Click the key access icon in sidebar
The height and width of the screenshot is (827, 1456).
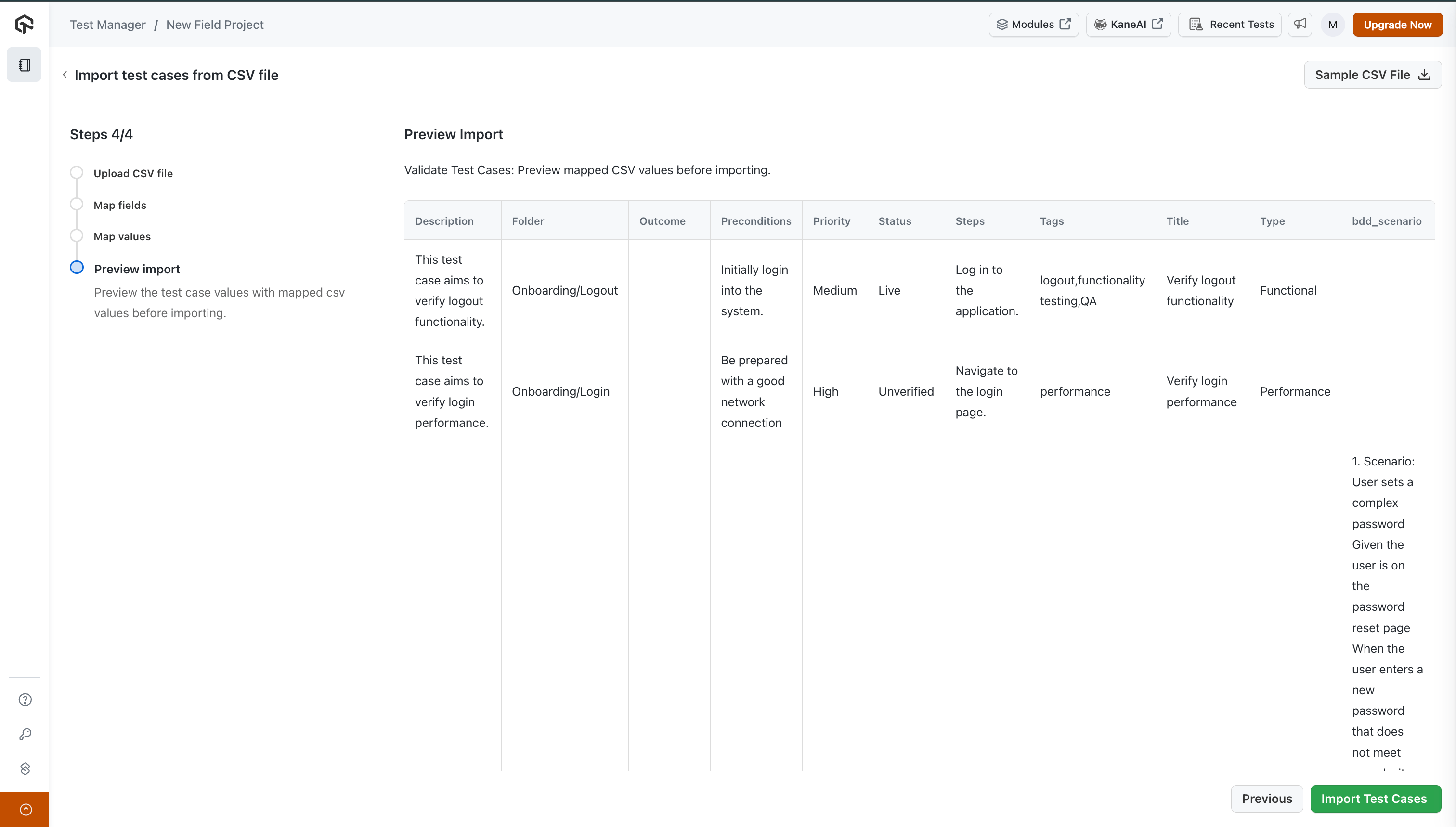(25, 735)
